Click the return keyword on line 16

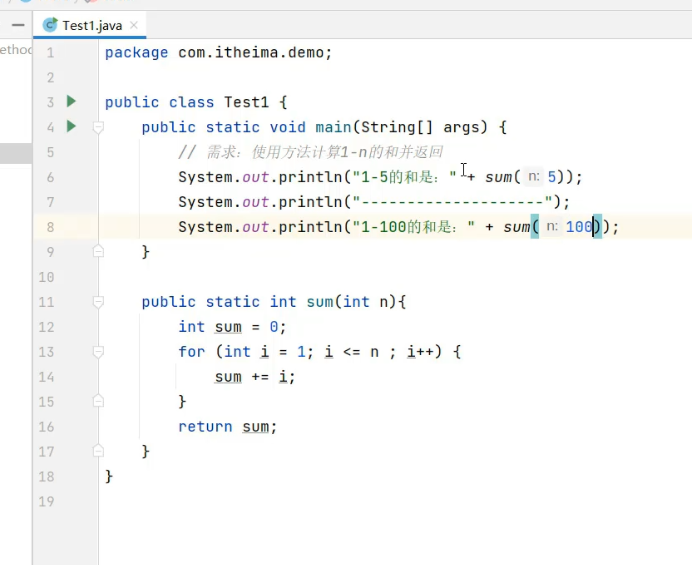(205, 427)
